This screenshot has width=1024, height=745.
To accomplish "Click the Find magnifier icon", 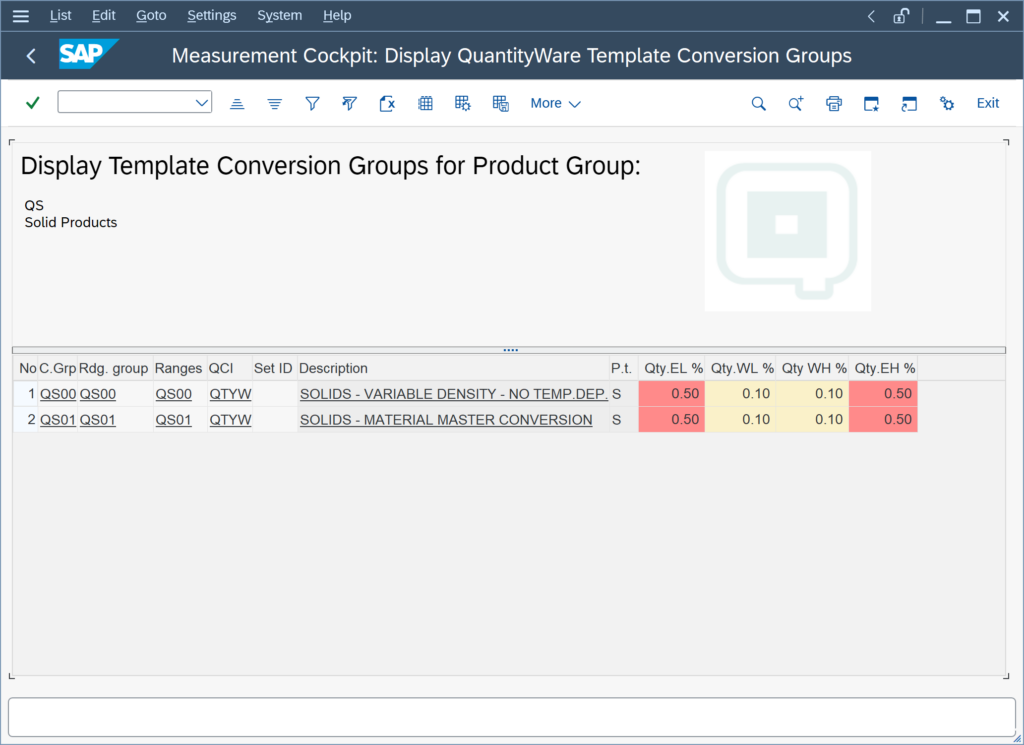I will (x=758, y=103).
